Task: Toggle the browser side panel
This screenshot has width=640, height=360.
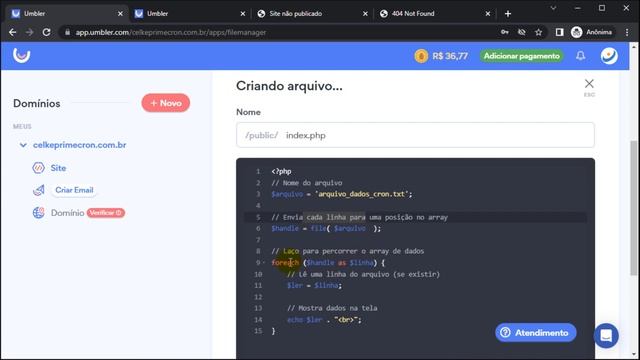Action: (559, 32)
